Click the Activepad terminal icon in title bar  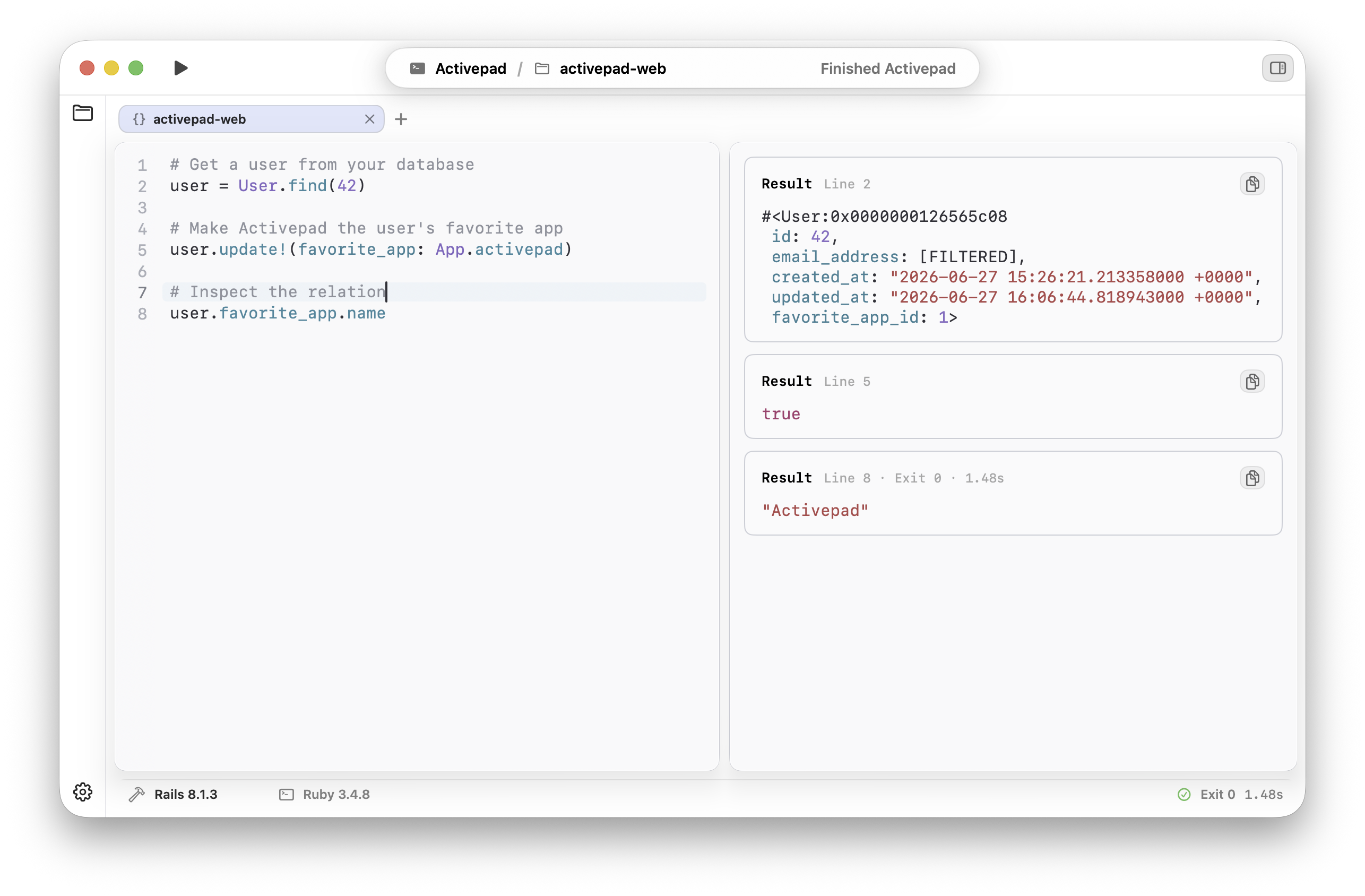pyautogui.click(x=418, y=69)
